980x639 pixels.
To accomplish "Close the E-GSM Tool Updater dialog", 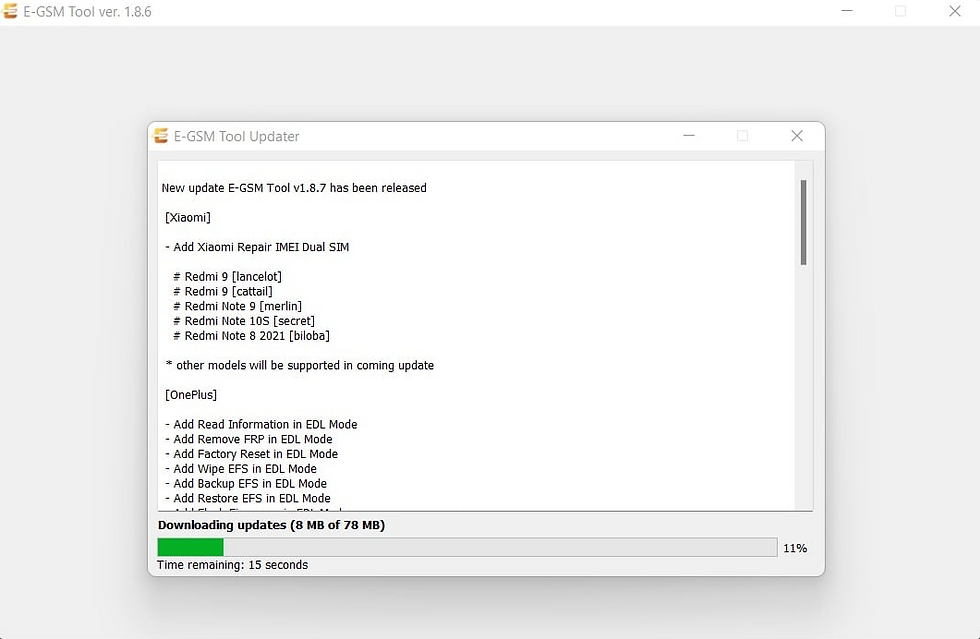I will click(797, 136).
